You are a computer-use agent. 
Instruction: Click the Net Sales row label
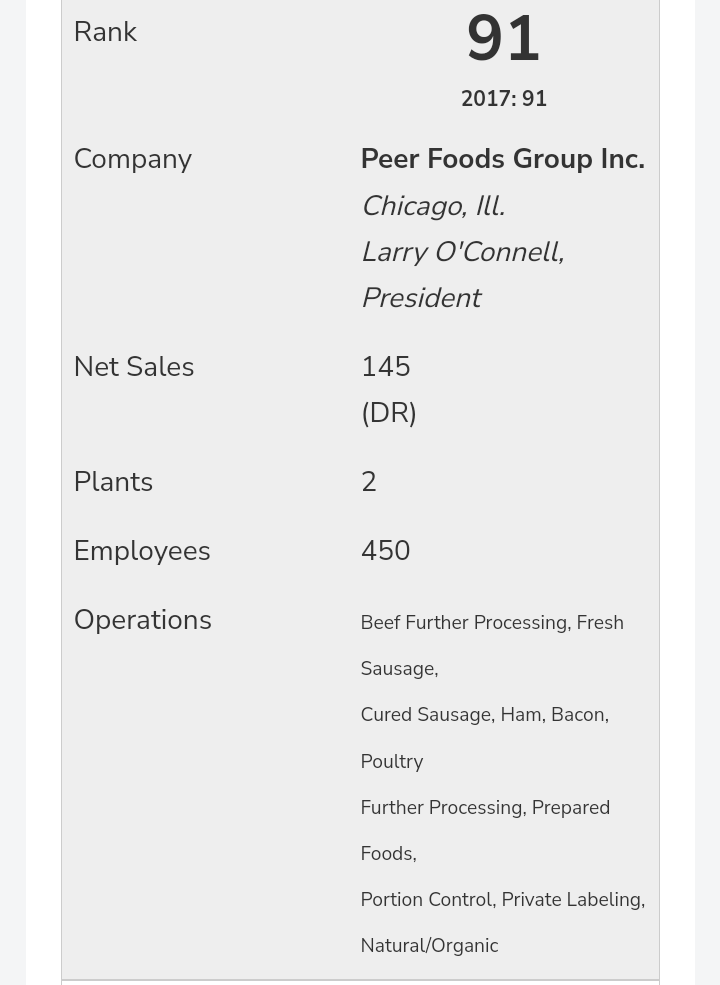133,367
